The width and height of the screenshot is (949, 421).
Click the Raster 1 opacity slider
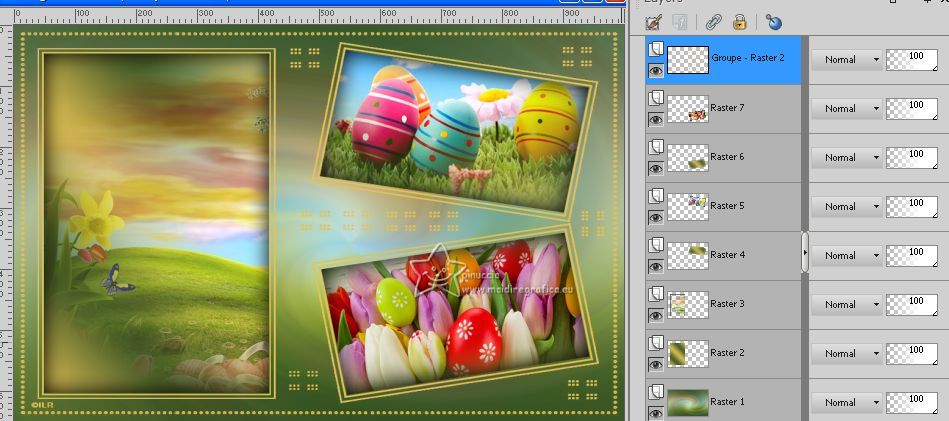pos(912,403)
